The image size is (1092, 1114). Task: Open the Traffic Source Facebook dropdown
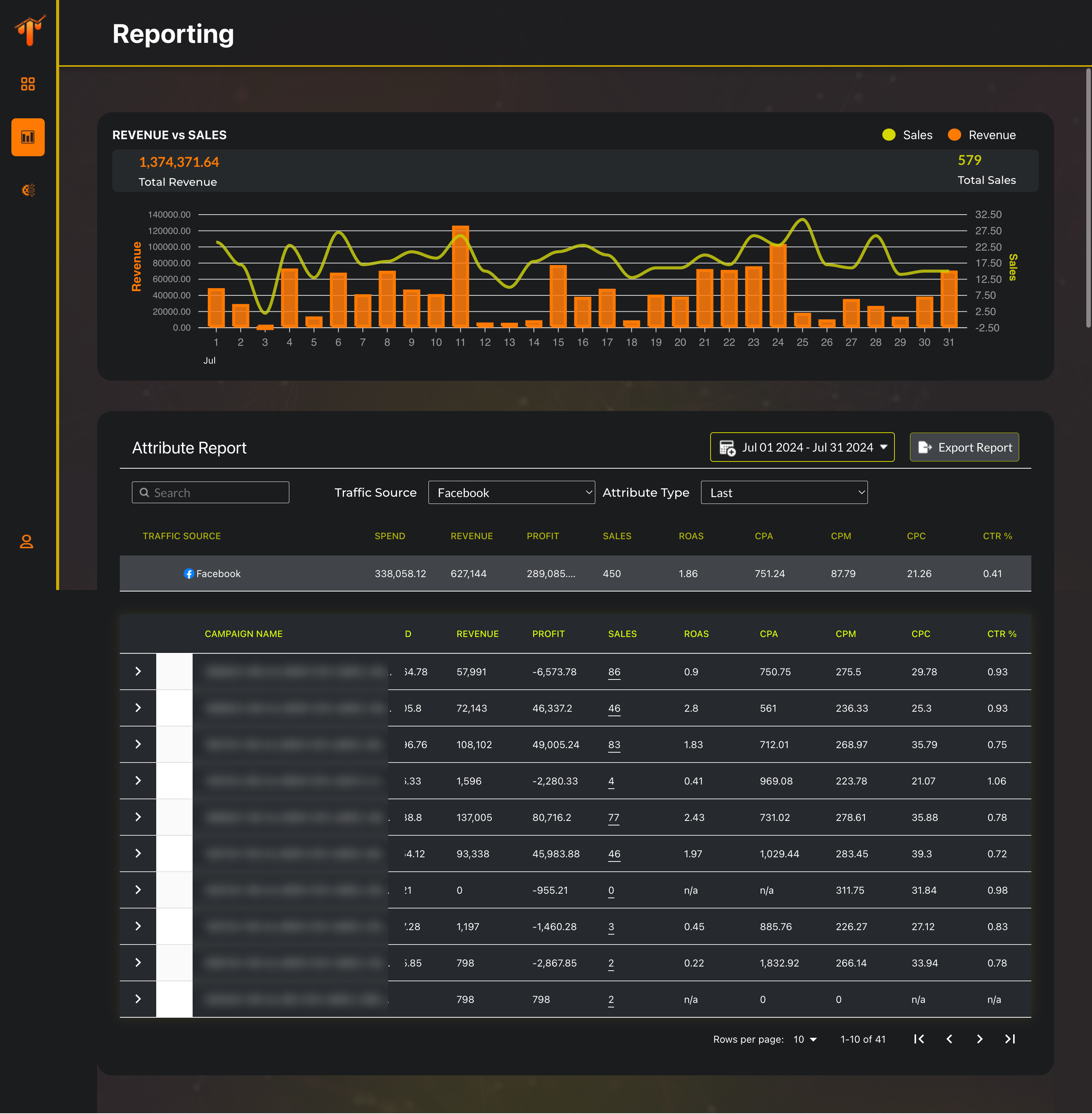click(x=511, y=493)
